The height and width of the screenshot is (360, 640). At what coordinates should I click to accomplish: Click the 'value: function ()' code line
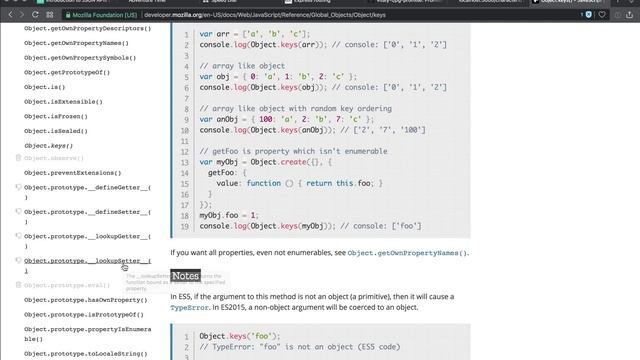click(x=300, y=183)
